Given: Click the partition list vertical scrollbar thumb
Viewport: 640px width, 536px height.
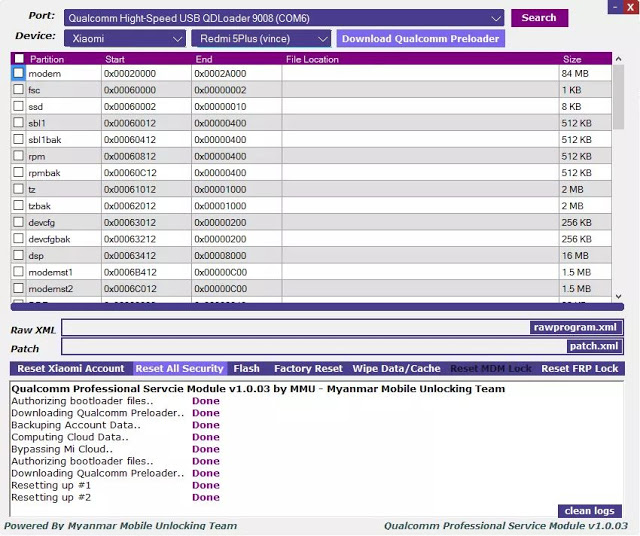Looking at the screenshot, I should (618, 97).
